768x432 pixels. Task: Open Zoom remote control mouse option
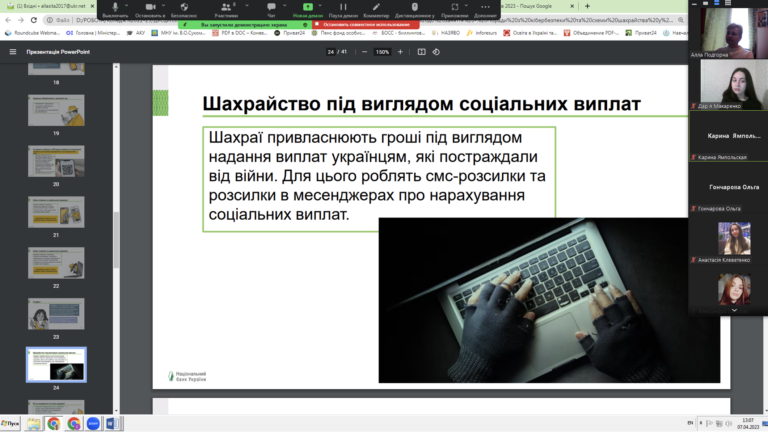(414, 9)
